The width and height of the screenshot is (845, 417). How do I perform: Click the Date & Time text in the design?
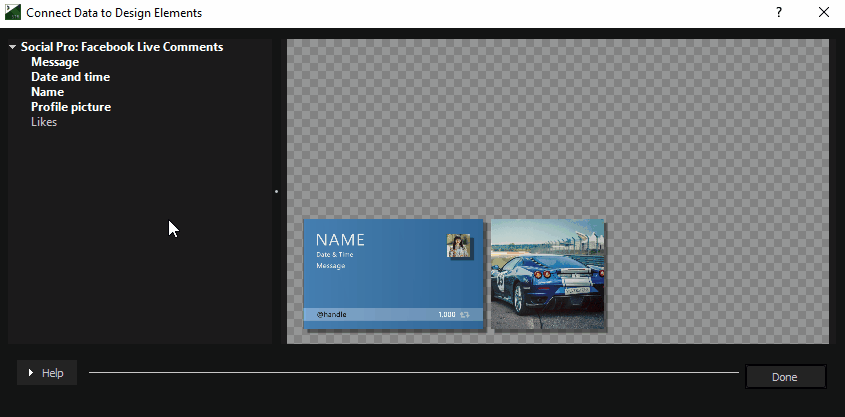click(334, 255)
